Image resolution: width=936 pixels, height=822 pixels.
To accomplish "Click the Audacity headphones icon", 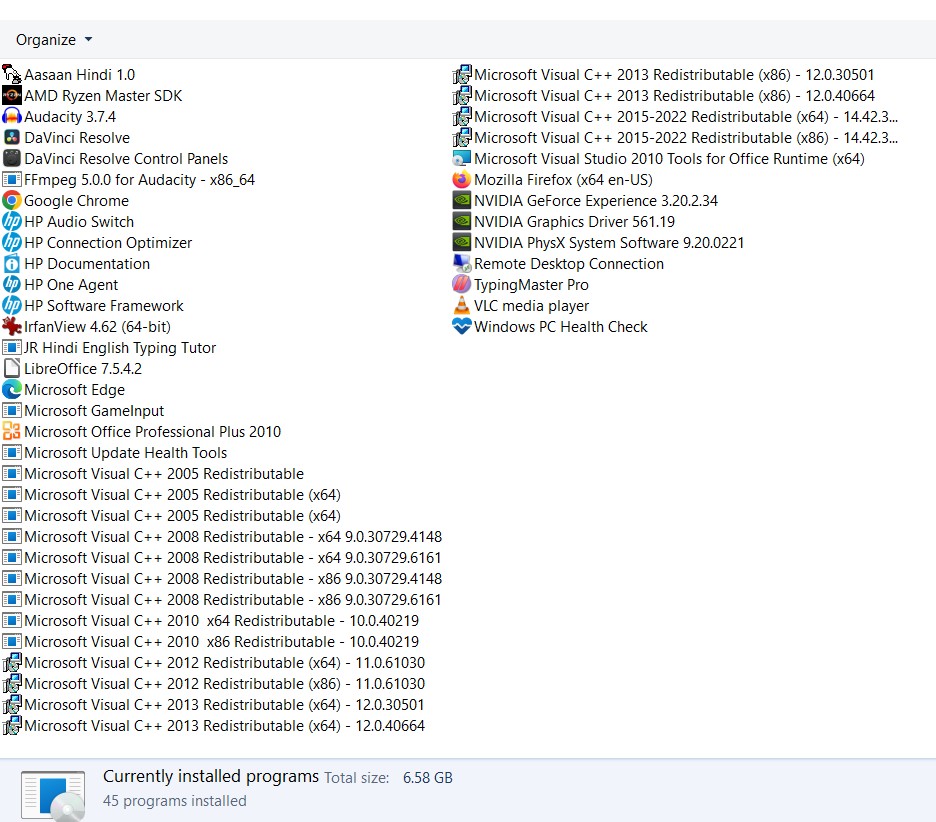I will [x=12, y=117].
